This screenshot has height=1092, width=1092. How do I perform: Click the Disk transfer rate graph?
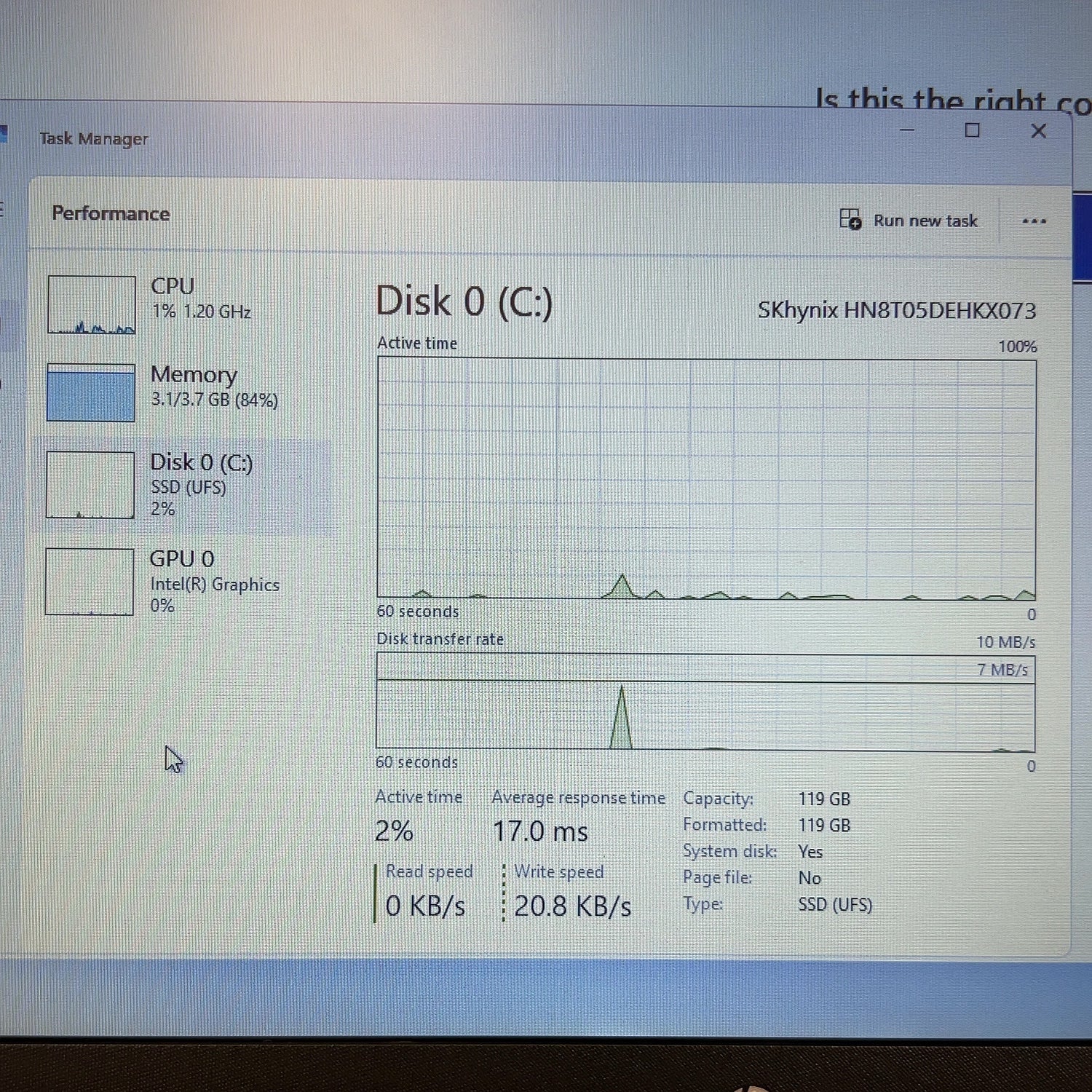[x=705, y=702]
